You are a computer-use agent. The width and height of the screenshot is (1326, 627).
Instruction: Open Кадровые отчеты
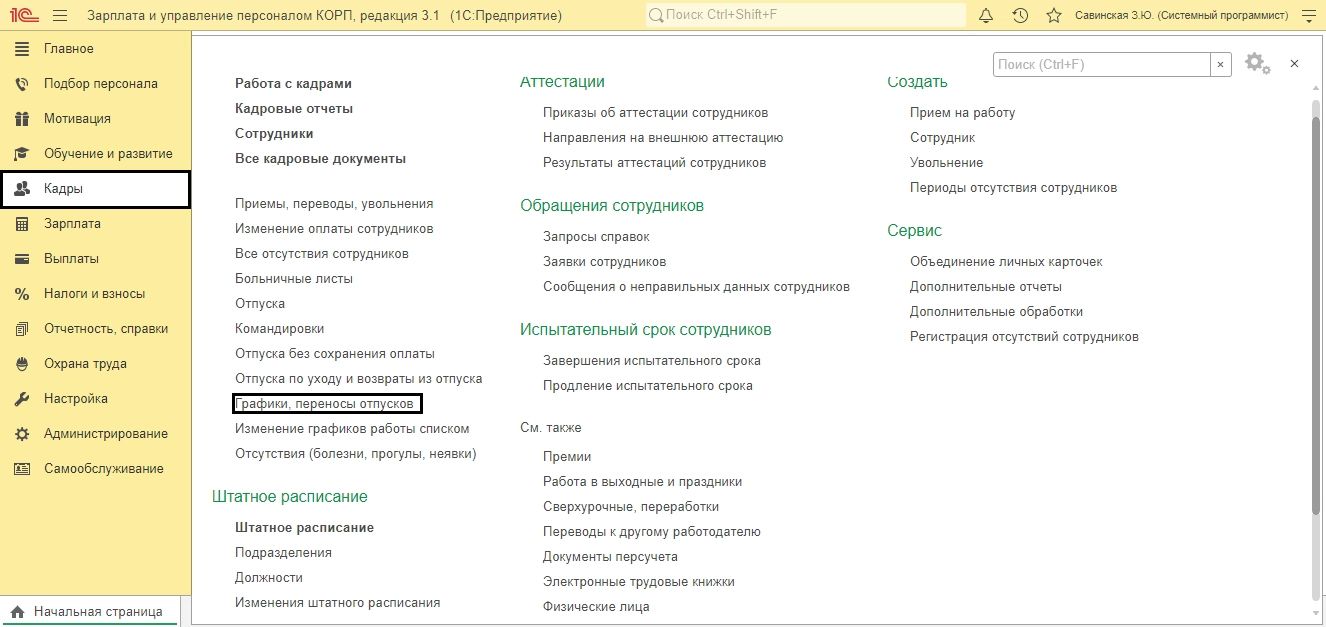click(x=294, y=109)
